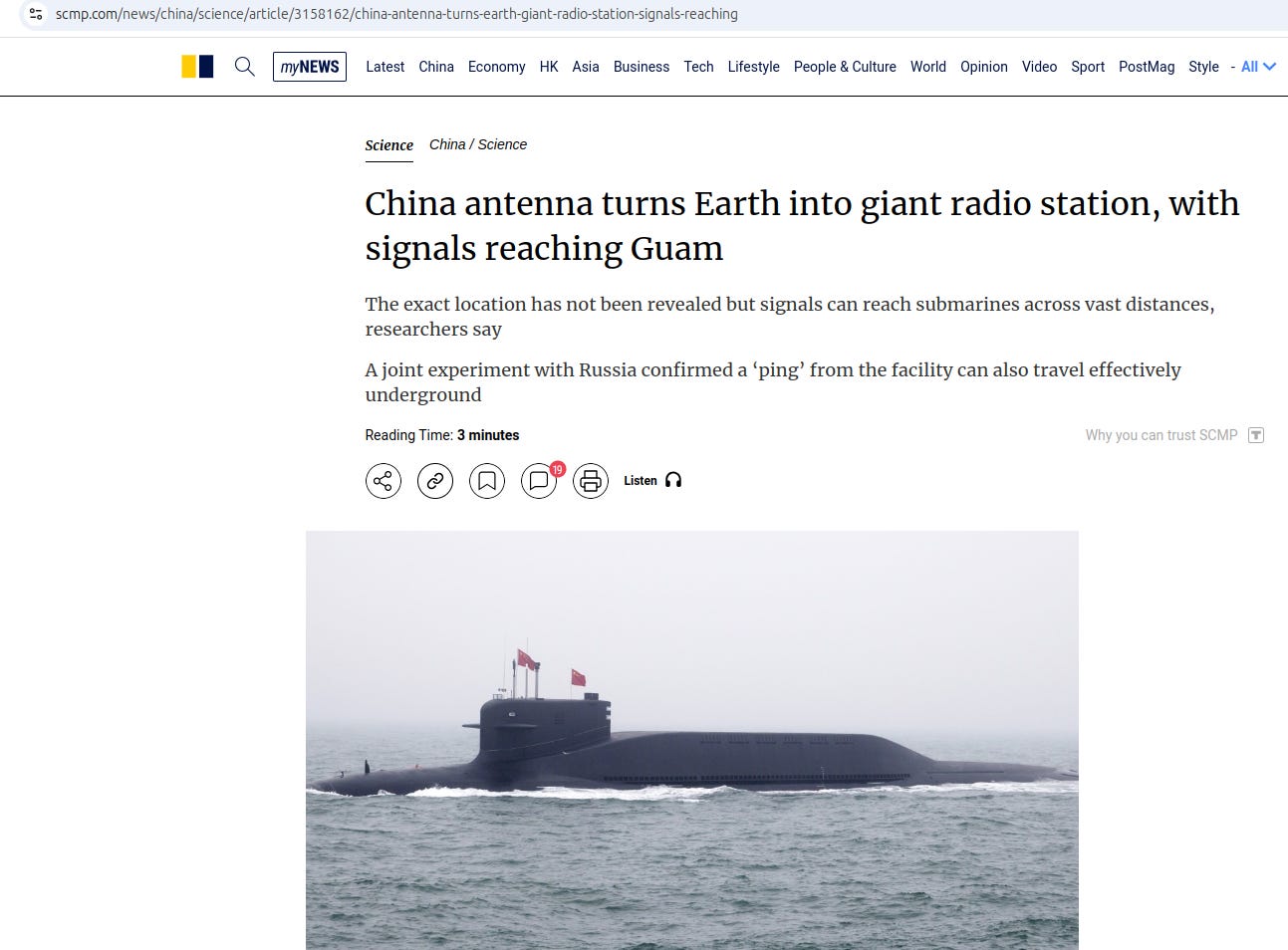Bookmark this article icon

(487, 481)
